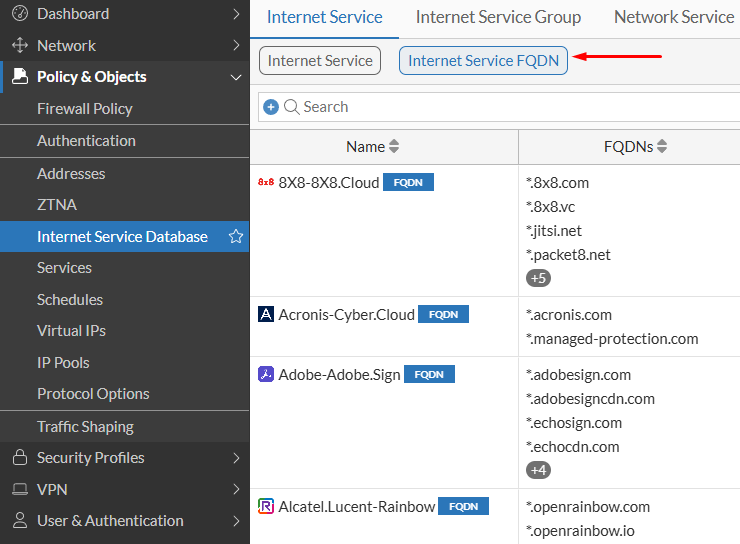The image size is (740, 544).
Task: Click the Policy & Objects document icon
Action: coord(20,76)
